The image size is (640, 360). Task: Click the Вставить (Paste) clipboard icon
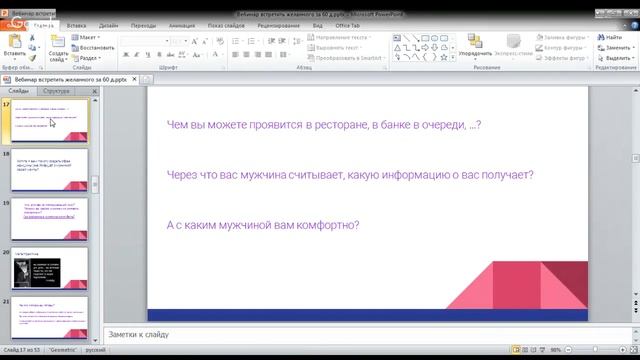15,42
